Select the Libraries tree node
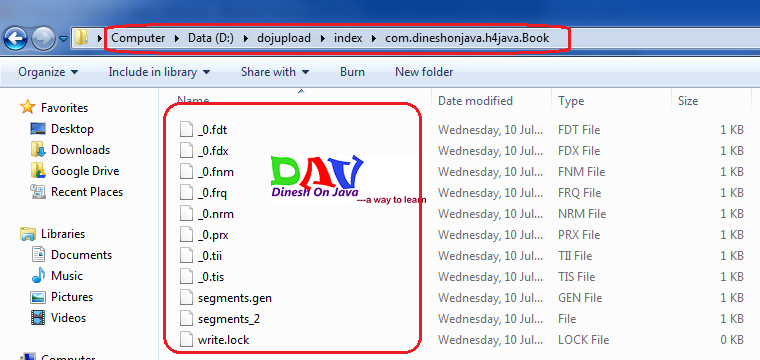 63,234
